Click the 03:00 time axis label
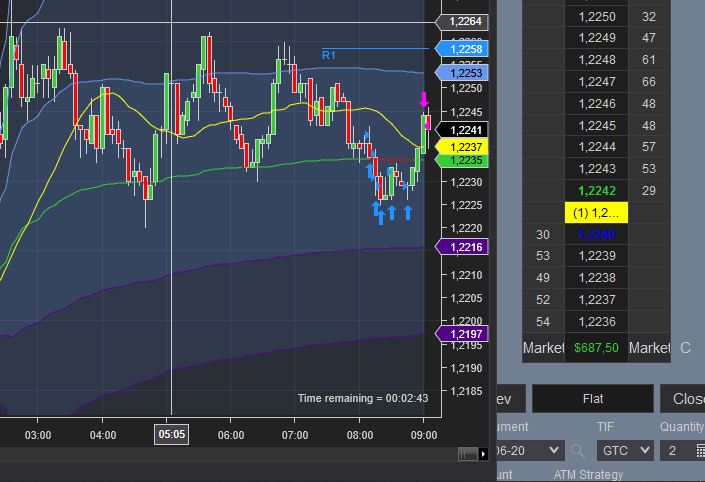 click(38, 435)
